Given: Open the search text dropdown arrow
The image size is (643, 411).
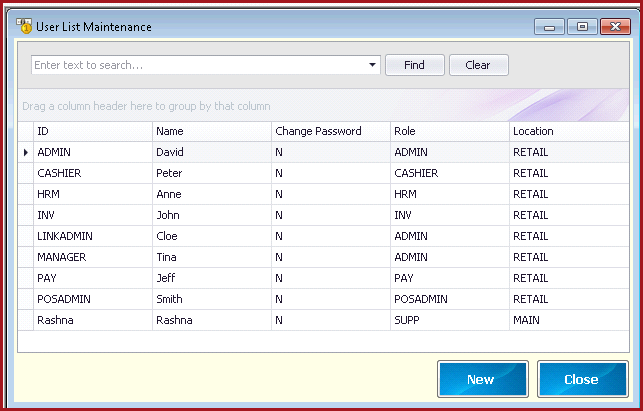Looking at the screenshot, I should coord(372,65).
